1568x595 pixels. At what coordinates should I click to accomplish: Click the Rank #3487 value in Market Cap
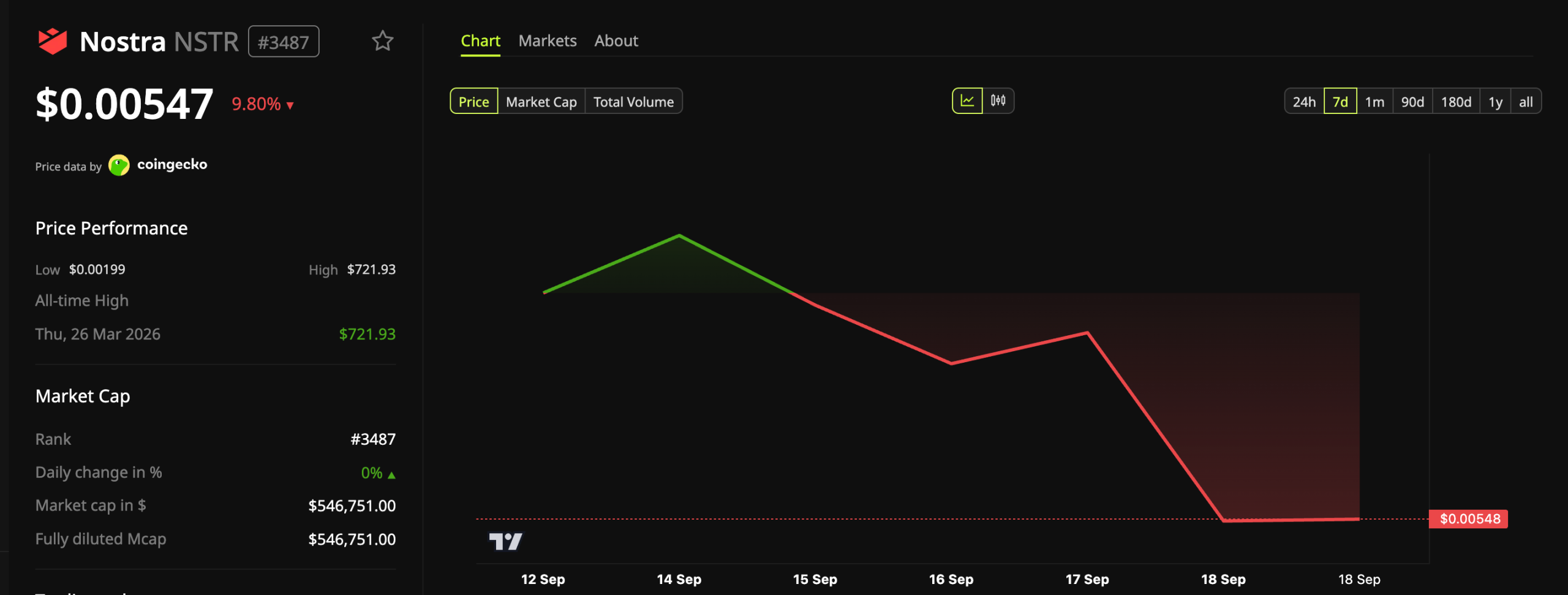coord(373,439)
